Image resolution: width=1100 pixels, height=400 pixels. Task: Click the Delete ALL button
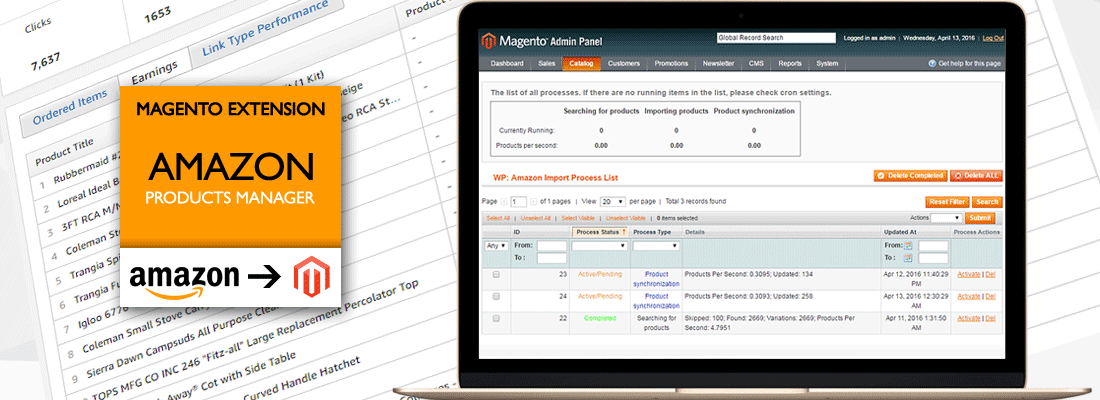(x=977, y=175)
